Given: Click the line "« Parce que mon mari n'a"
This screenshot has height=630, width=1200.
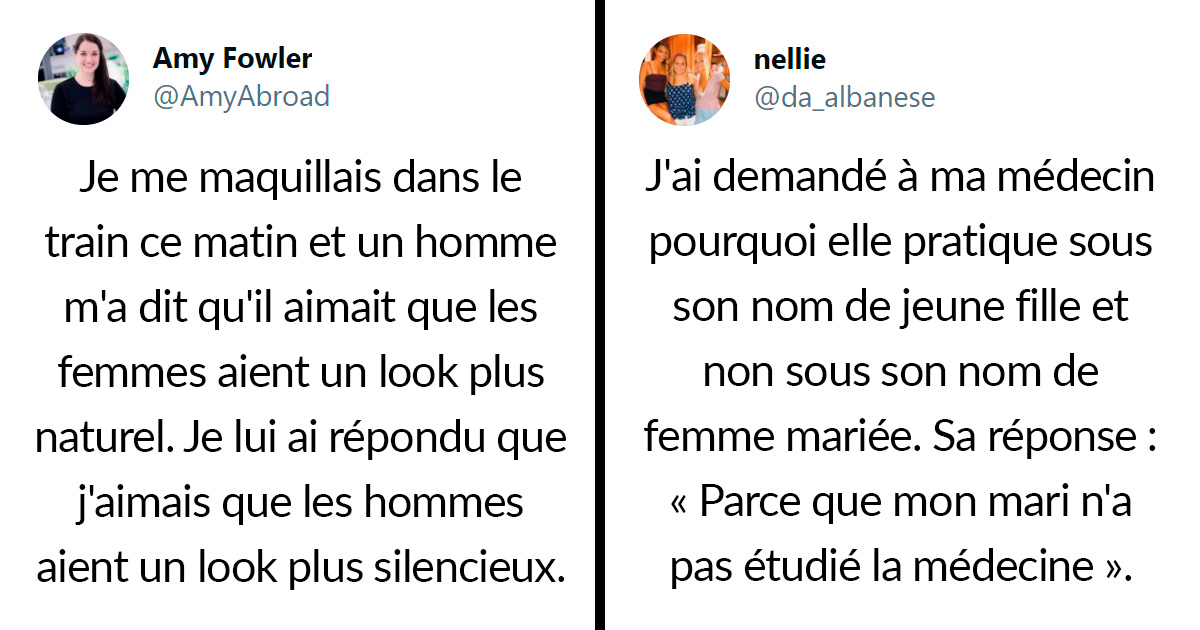Looking at the screenshot, I should (x=900, y=503).
